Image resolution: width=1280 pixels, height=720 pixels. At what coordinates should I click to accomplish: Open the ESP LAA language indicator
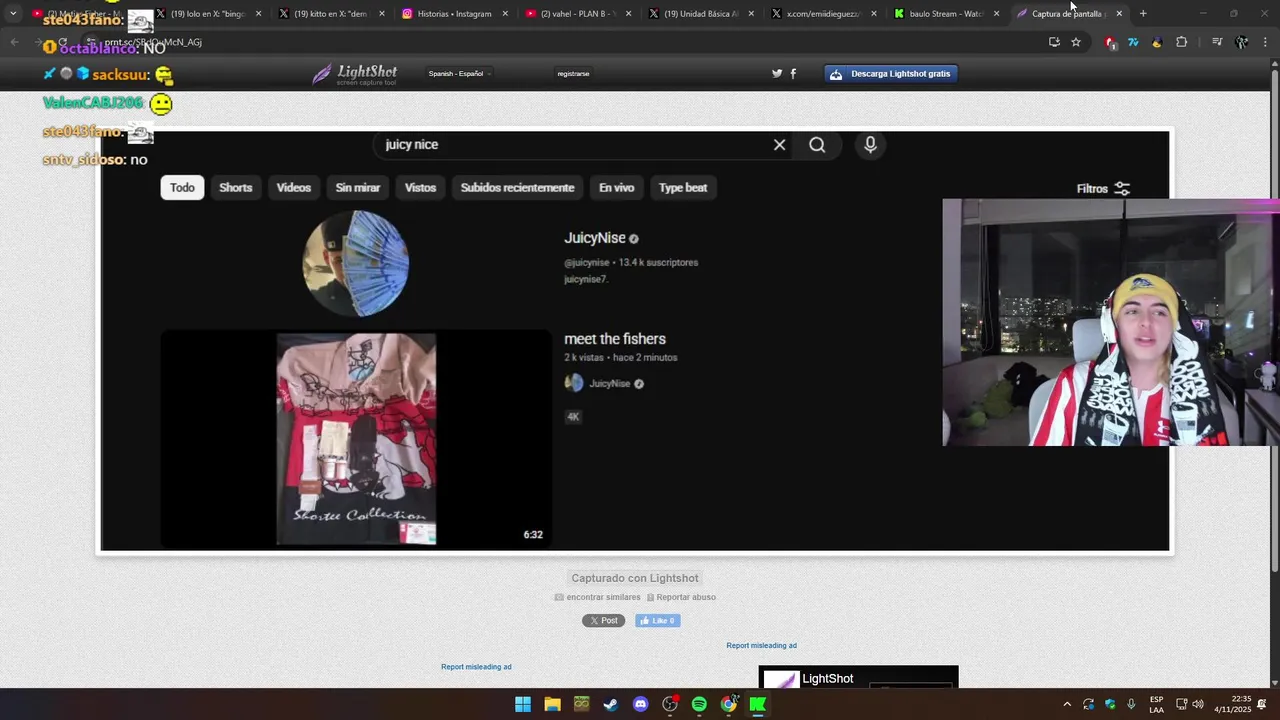1156,704
